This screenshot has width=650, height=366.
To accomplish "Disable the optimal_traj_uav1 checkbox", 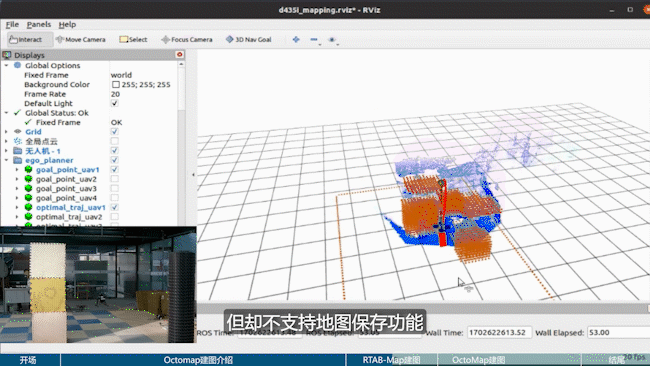I will [x=115, y=207].
